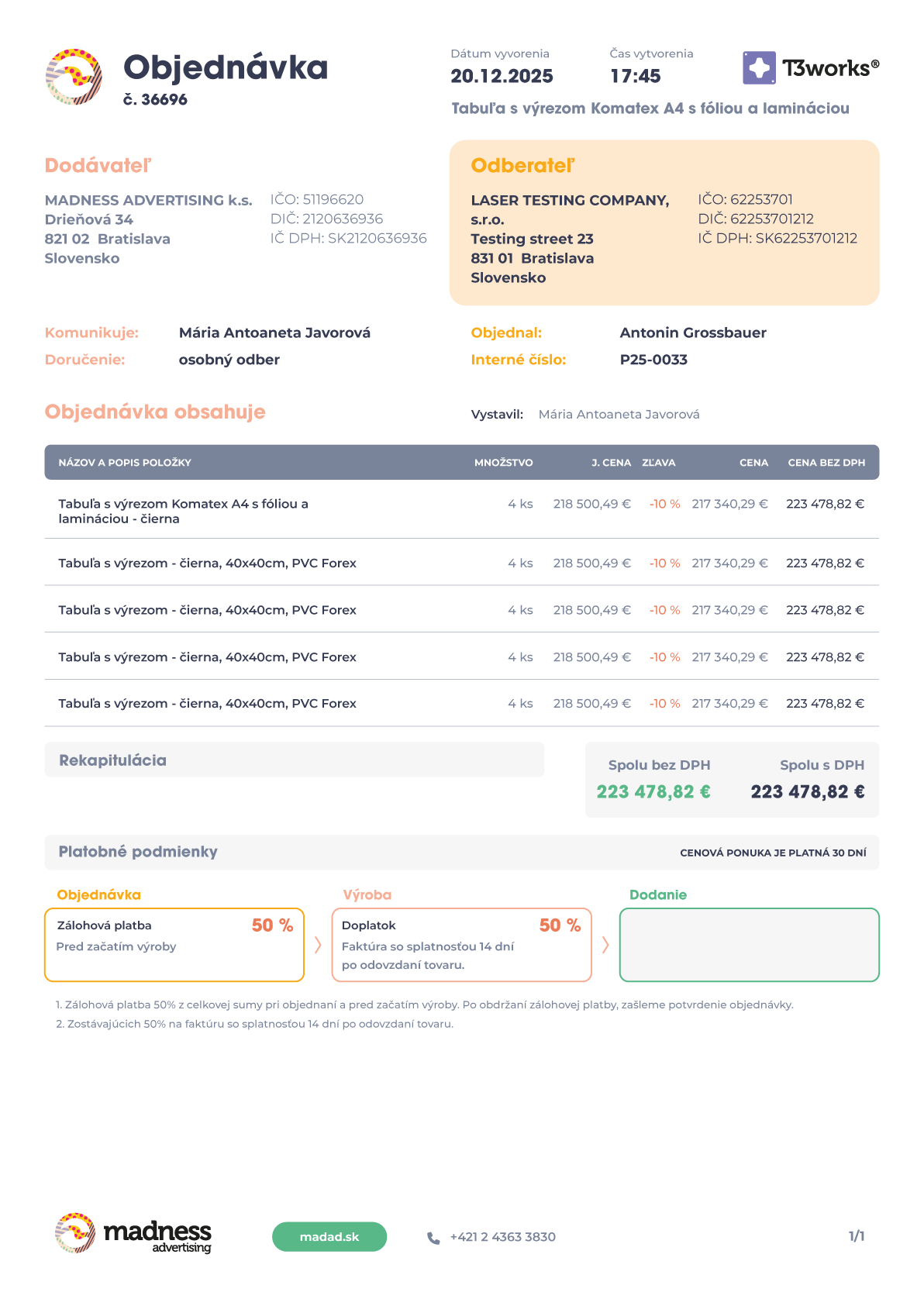Select the Zálohová platba payment box
The width and height of the screenshot is (924, 1306).
pos(174,945)
